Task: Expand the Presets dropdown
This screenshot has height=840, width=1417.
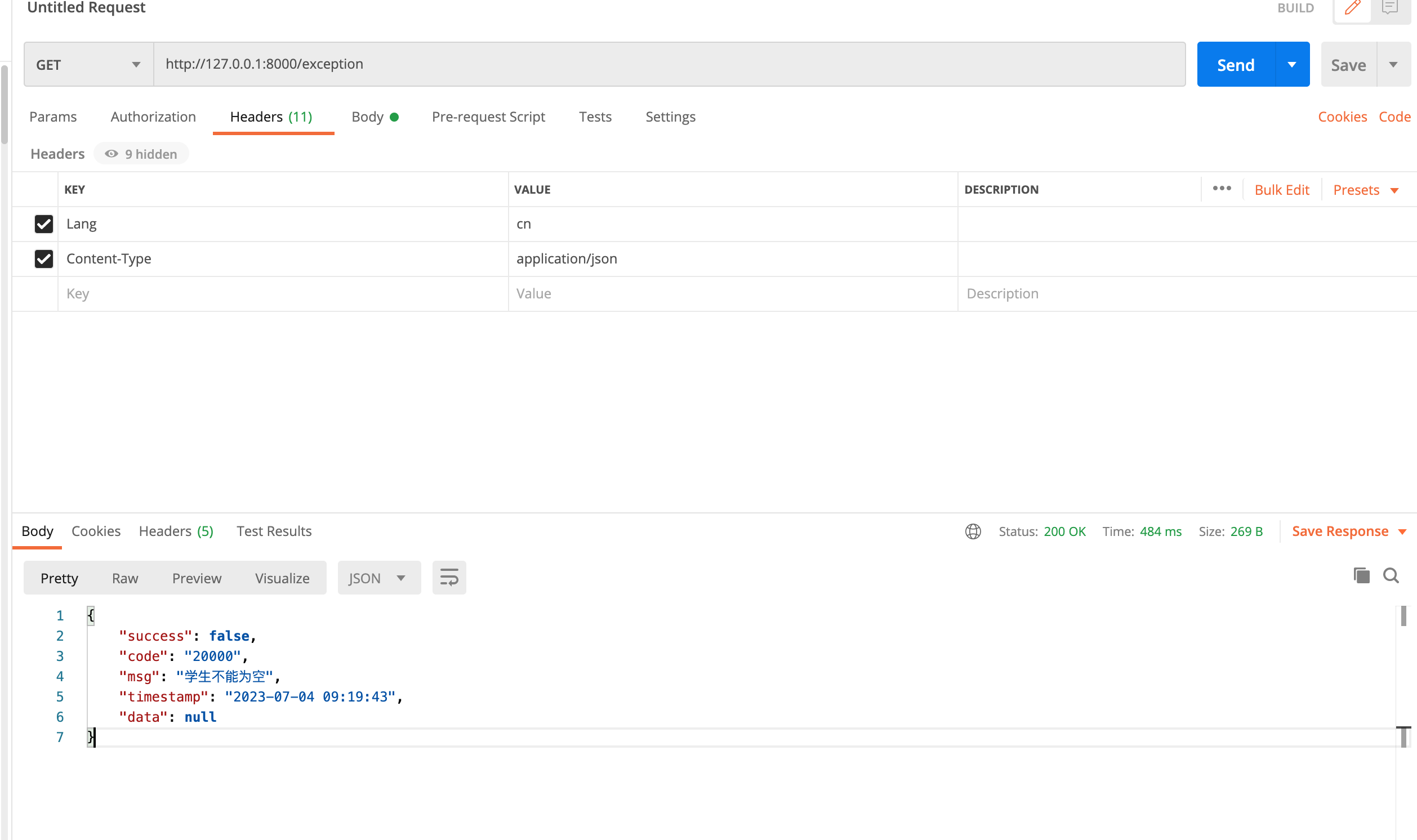Action: [1365, 190]
